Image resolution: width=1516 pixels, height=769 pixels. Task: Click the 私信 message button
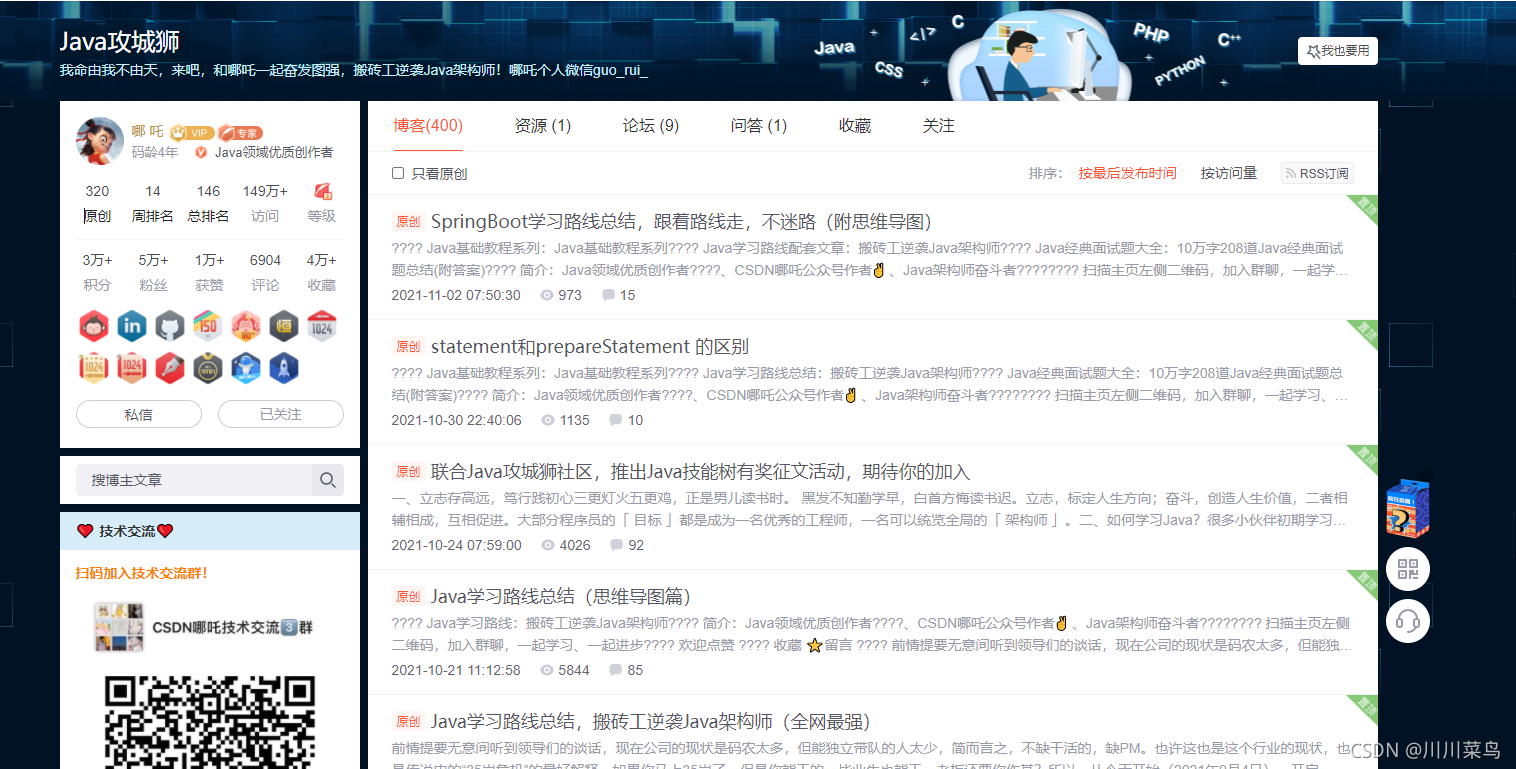(139, 414)
